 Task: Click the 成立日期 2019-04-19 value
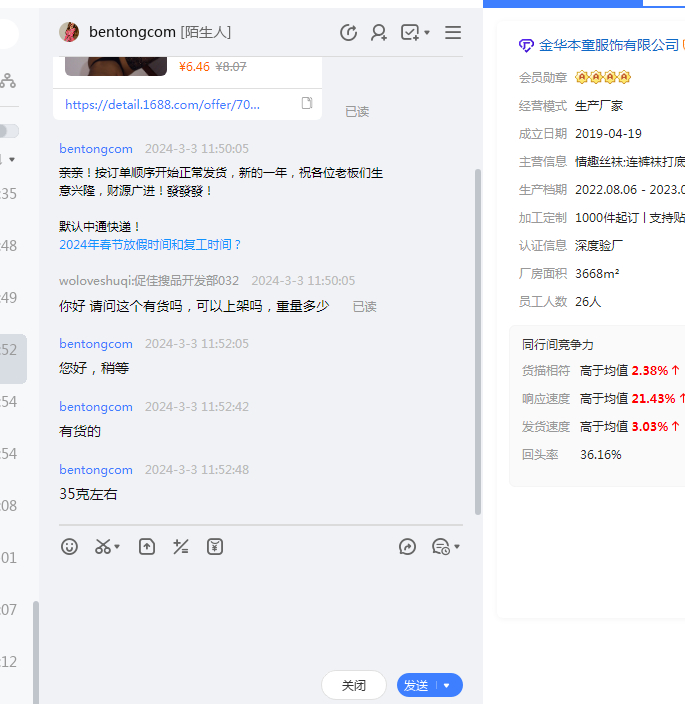click(608, 134)
